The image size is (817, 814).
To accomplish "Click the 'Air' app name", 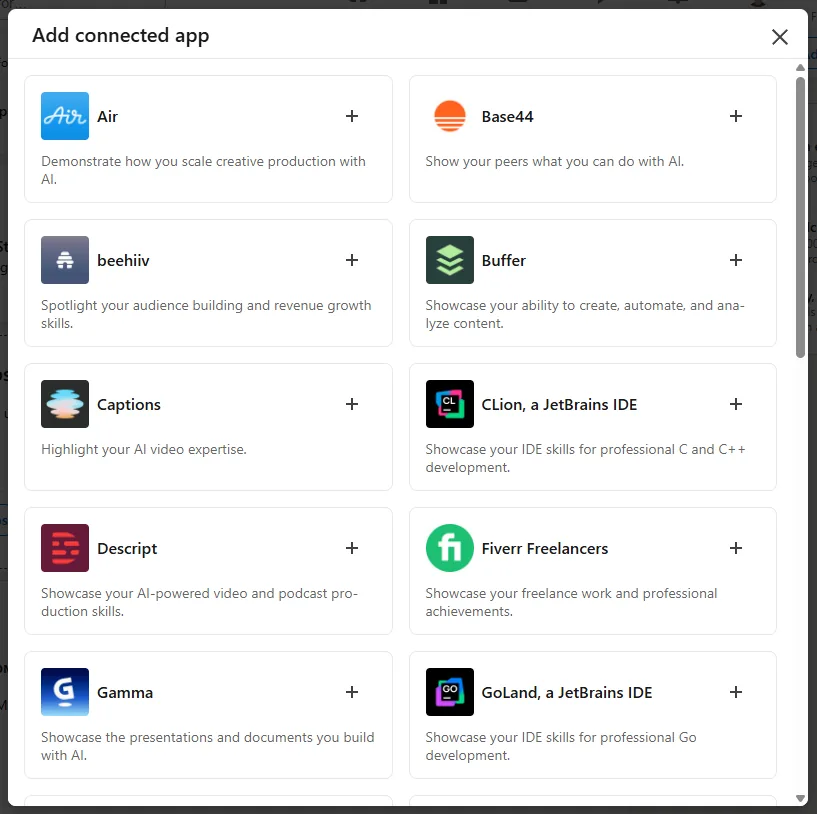I will tap(107, 116).
